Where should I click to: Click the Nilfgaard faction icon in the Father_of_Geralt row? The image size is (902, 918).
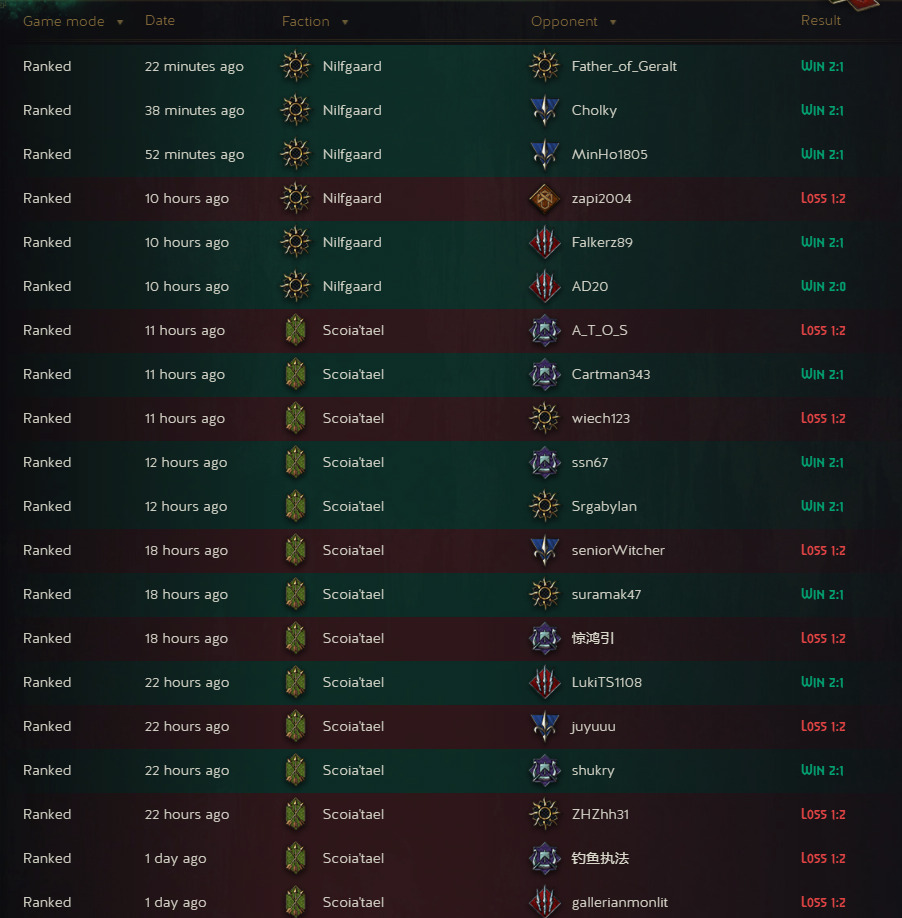pyautogui.click(x=295, y=67)
